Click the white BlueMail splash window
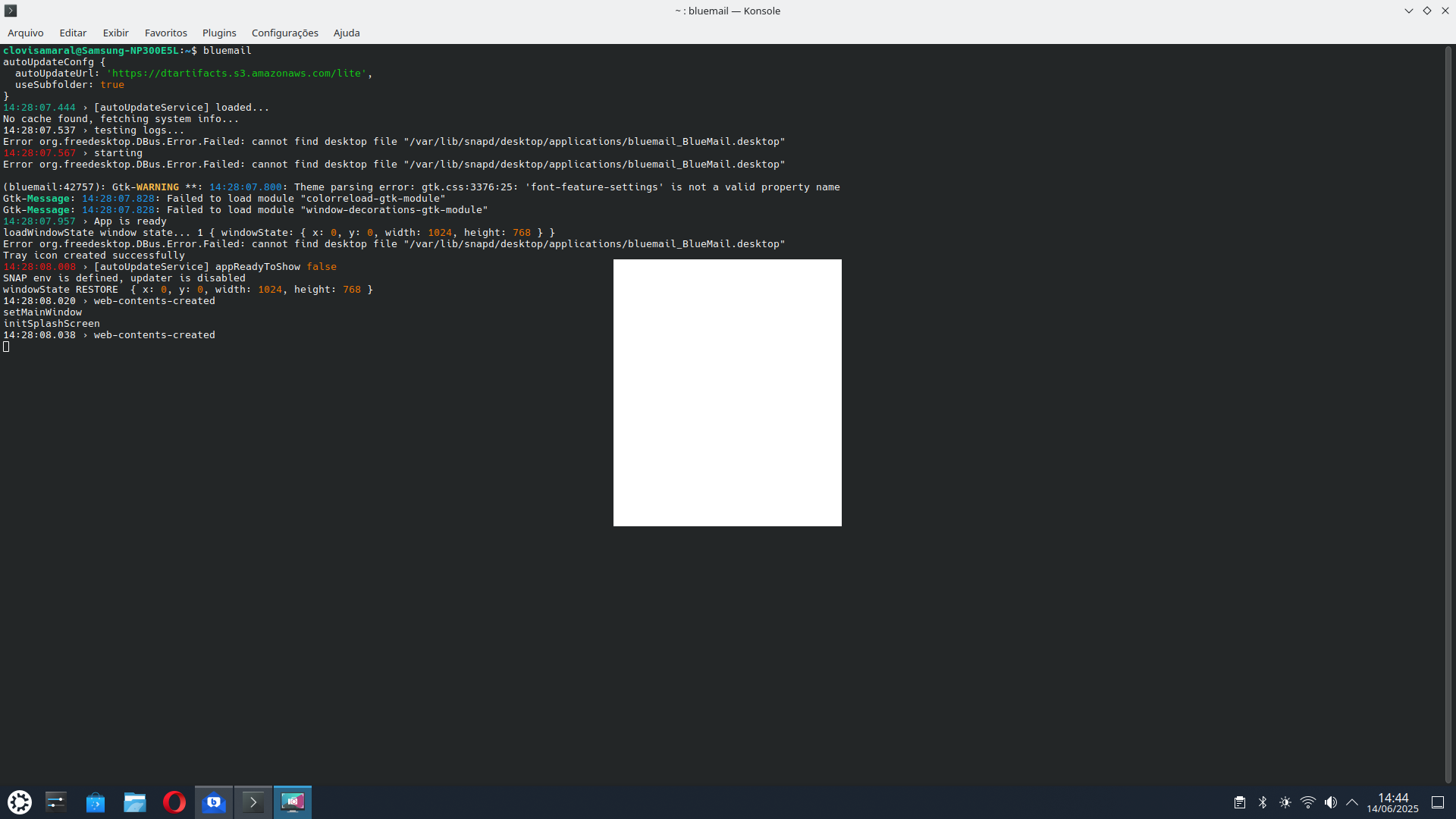This screenshot has height=819, width=1456. tap(727, 393)
